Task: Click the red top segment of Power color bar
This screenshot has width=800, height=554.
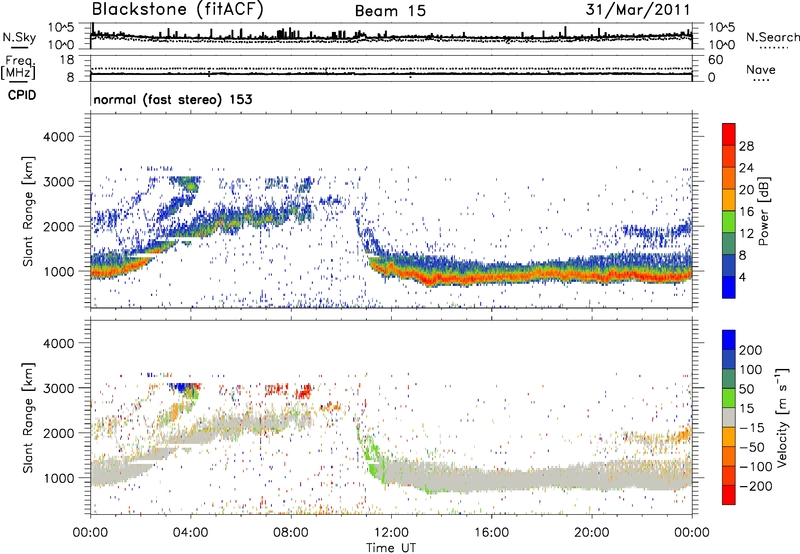Action: click(729, 134)
